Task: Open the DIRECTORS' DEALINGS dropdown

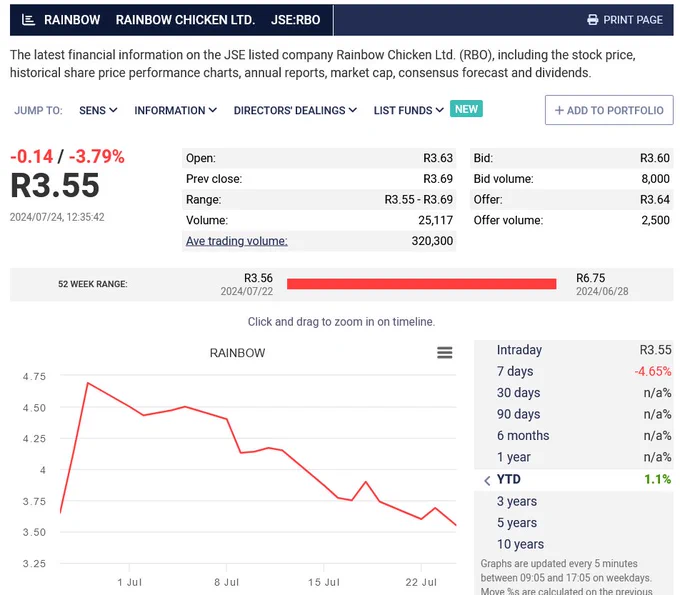Action: pyautogui.click(x=295, y=111)
